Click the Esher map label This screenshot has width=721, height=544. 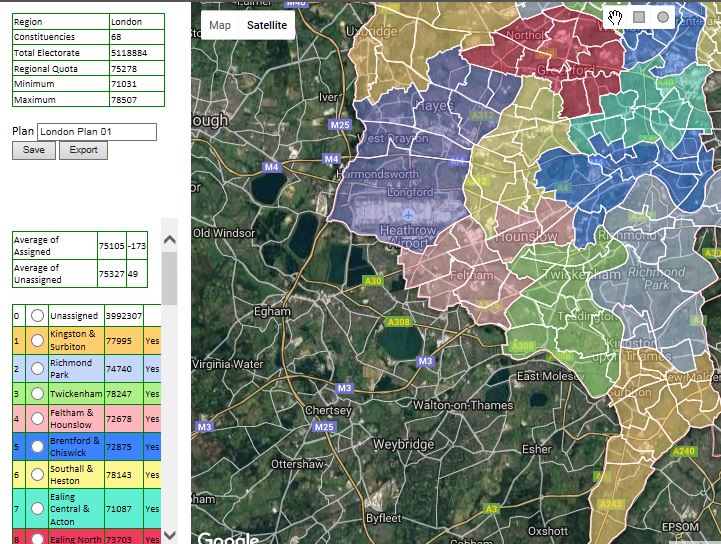click(x=537, y=449)
